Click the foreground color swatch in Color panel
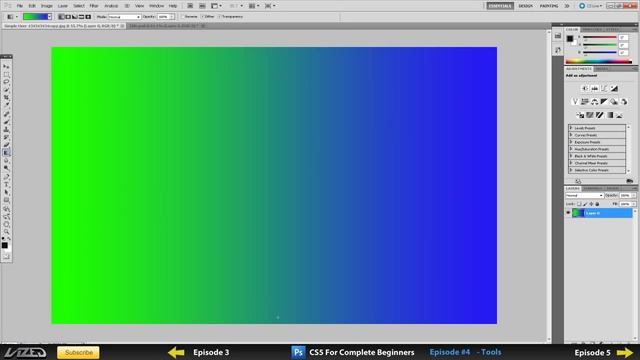This screenshot has width=640, height=360. [570, 39]
